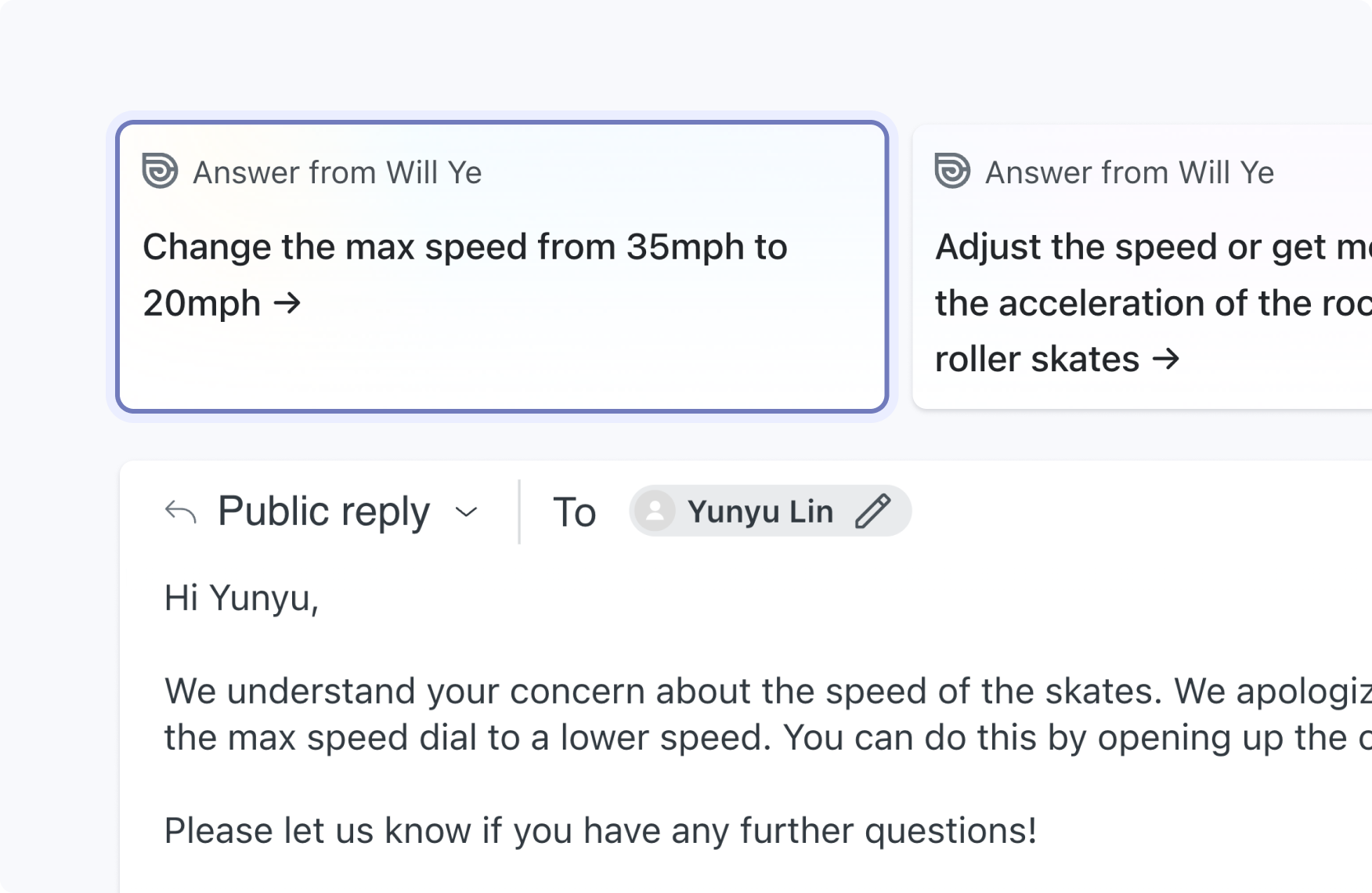1372x893 pixels.
Task: Click the spiral logo icon in first answer card
Action: click(x=160, y=171)
